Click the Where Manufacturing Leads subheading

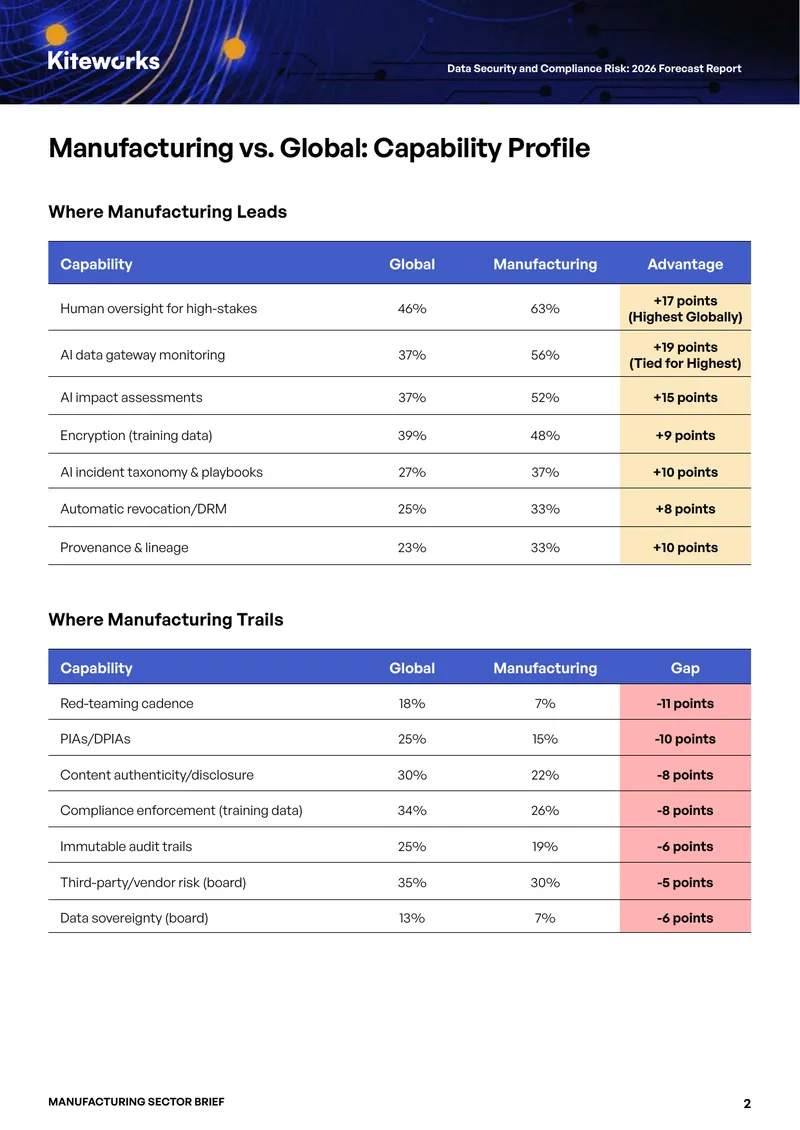[167, 212]
